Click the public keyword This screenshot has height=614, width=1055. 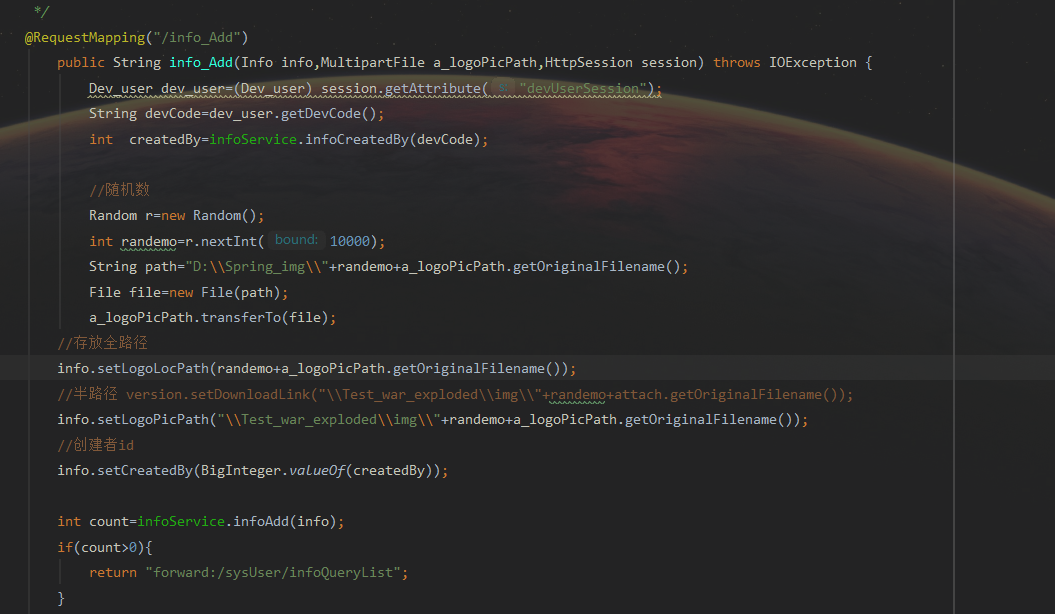[x=81, y=63]
